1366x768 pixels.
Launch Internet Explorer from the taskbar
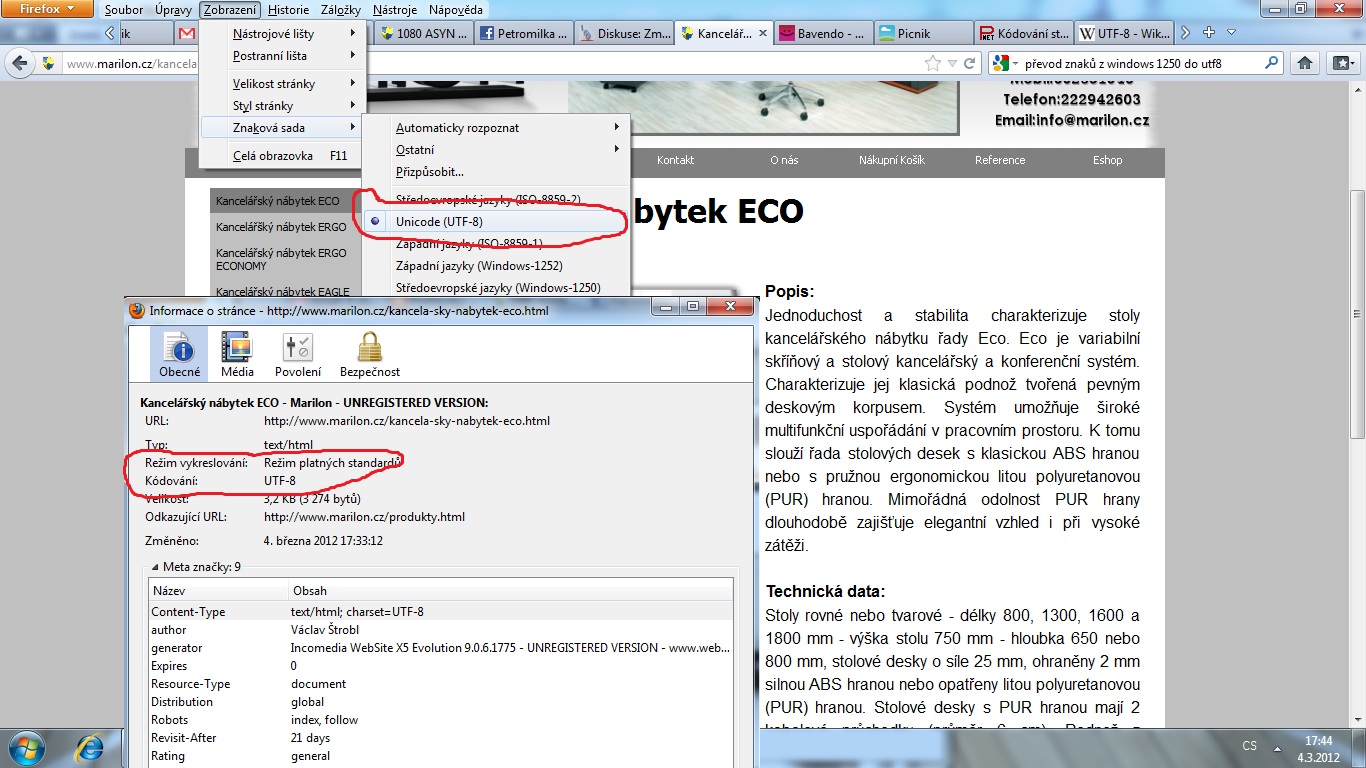[92, 748]
